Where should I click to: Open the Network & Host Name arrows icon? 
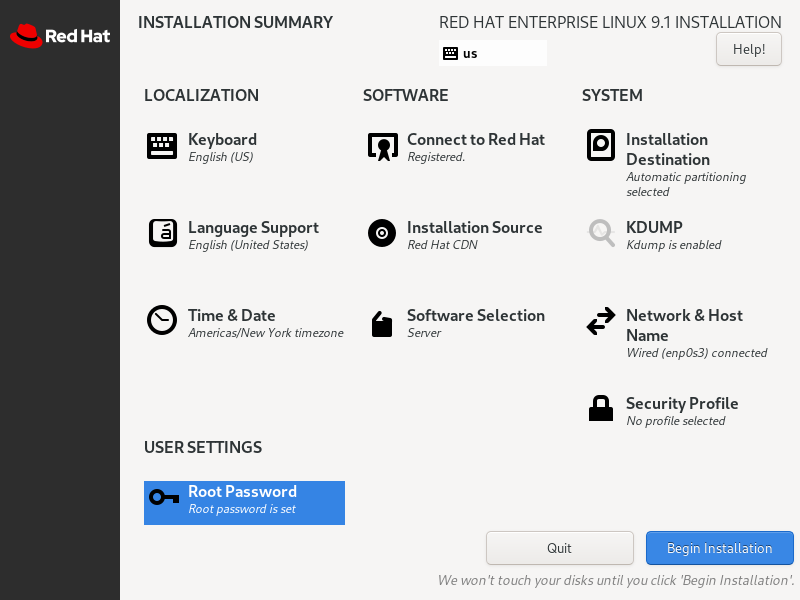(x=601, y=321)
